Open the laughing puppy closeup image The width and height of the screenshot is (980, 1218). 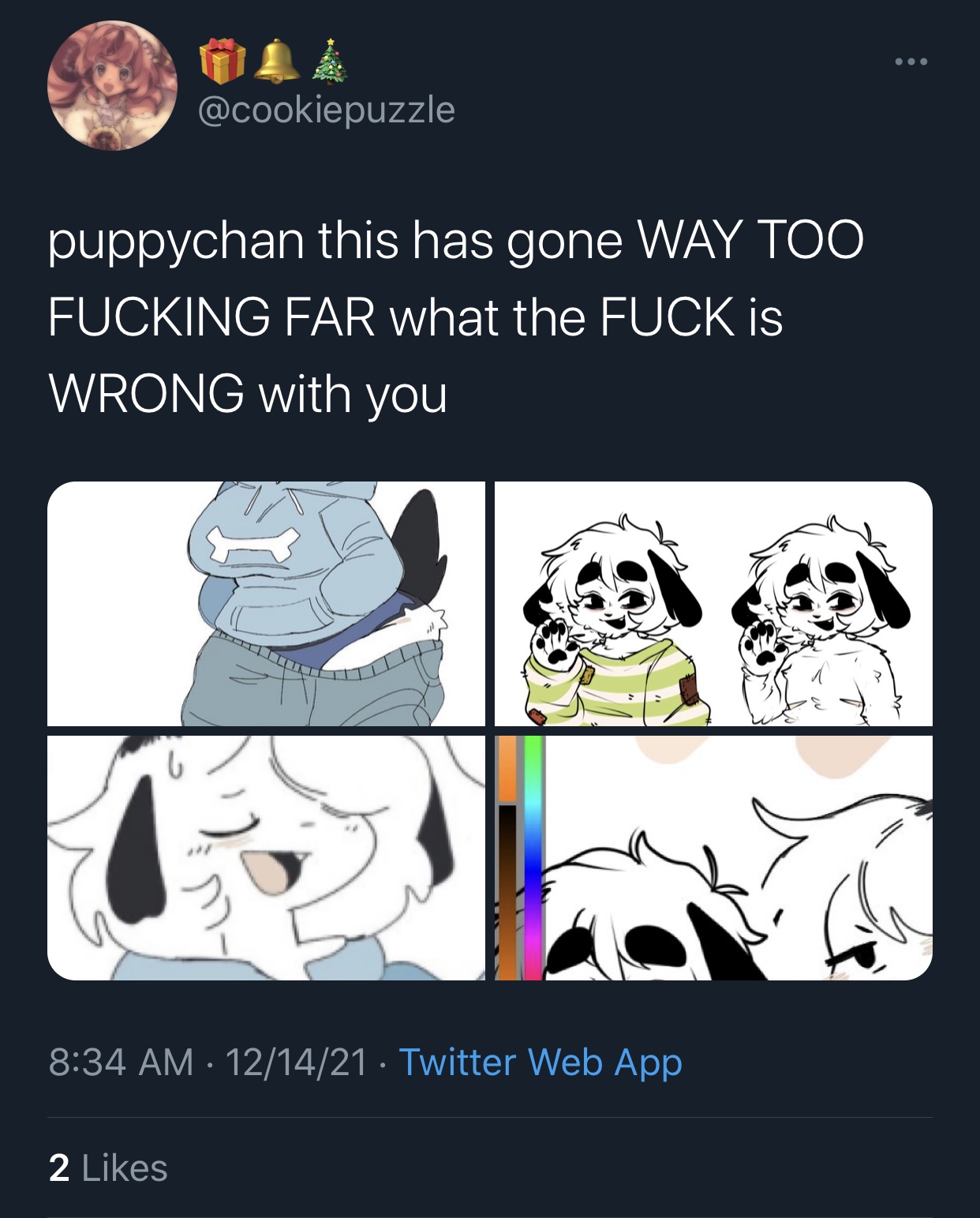266,858
